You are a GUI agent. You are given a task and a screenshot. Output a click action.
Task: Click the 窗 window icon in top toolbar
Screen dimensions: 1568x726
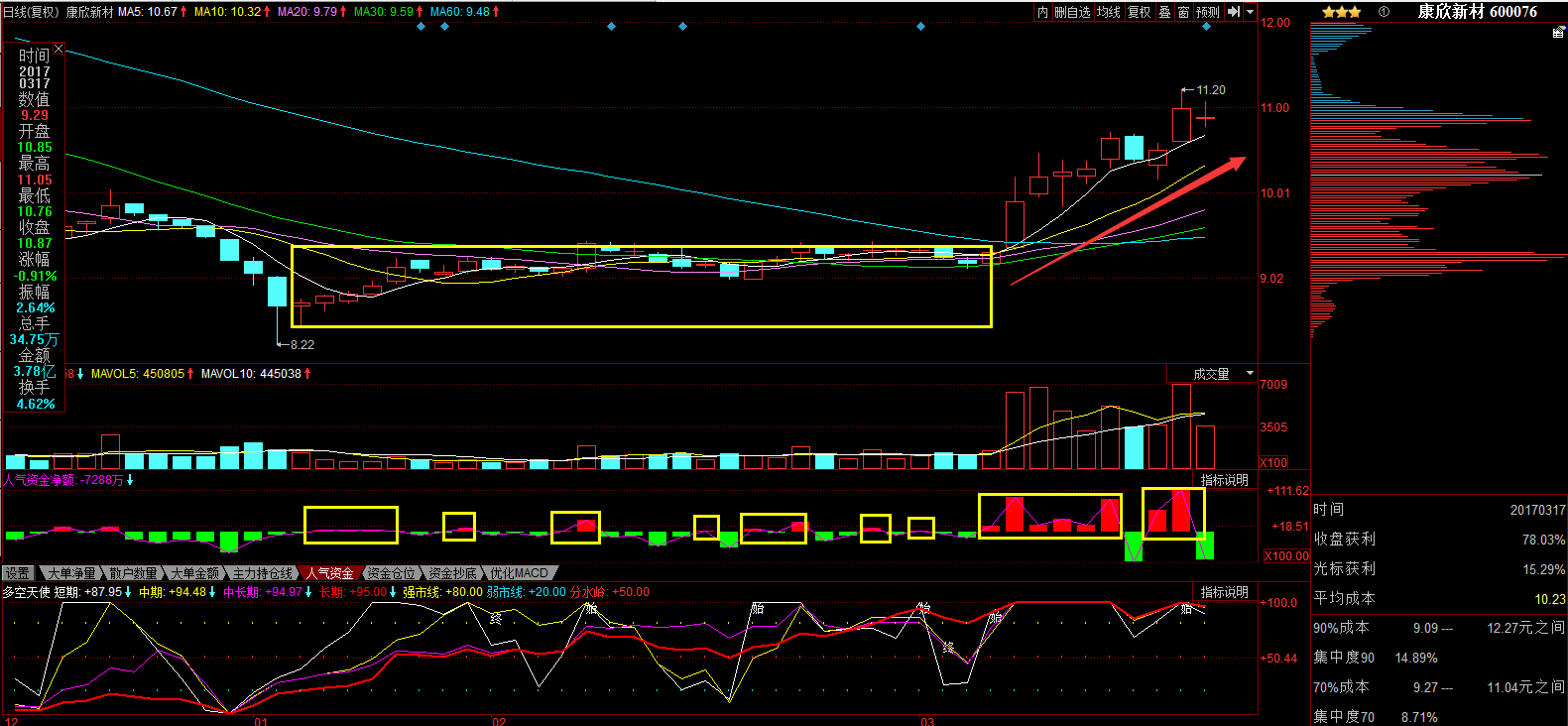pos(1183,12)
